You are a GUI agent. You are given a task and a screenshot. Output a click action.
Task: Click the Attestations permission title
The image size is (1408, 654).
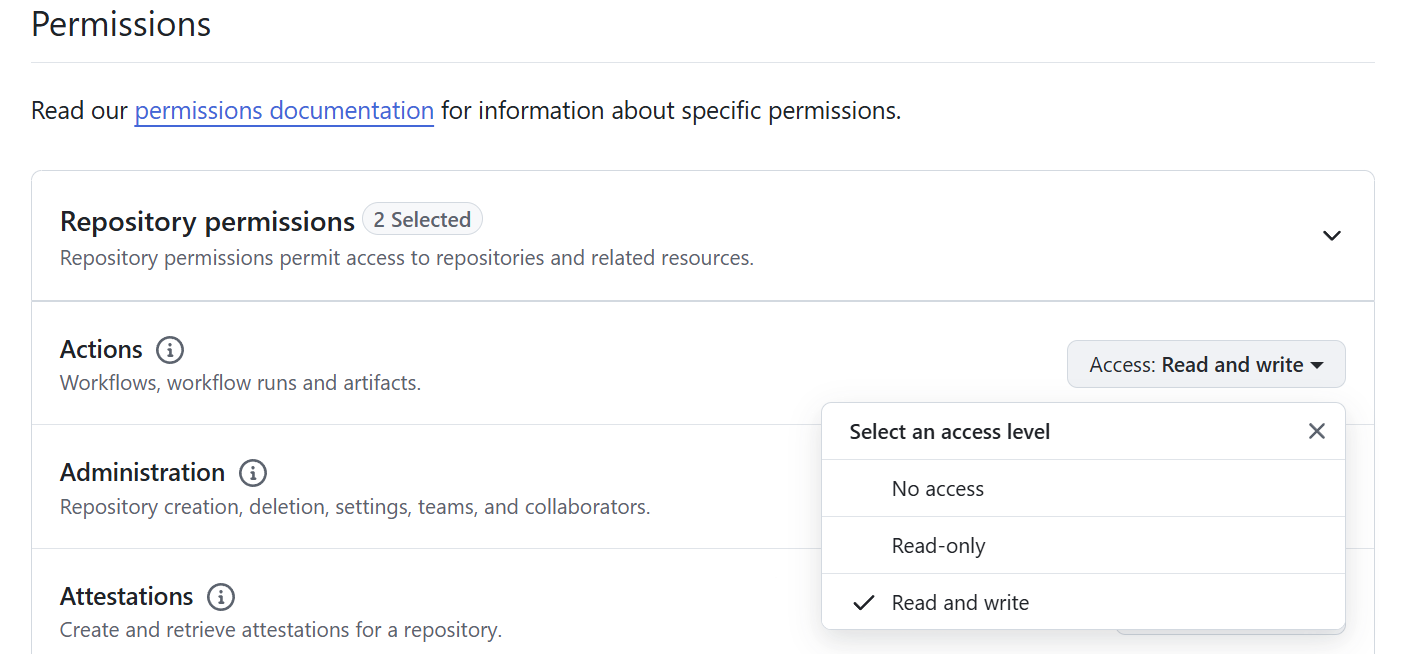126,597
